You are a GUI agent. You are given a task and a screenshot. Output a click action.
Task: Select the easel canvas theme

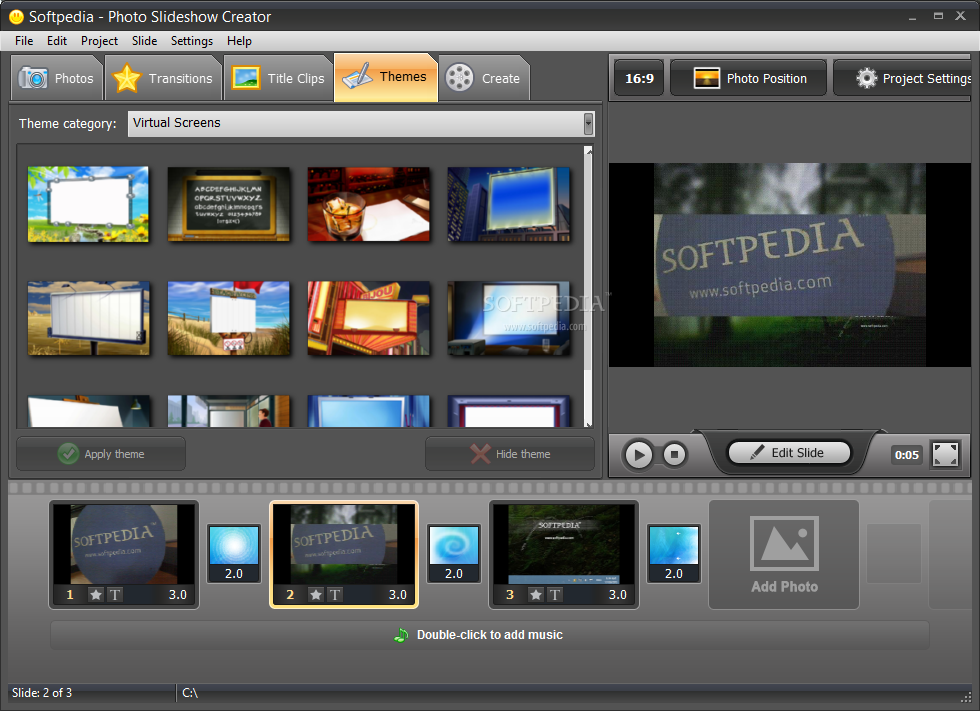click(89, 411)
